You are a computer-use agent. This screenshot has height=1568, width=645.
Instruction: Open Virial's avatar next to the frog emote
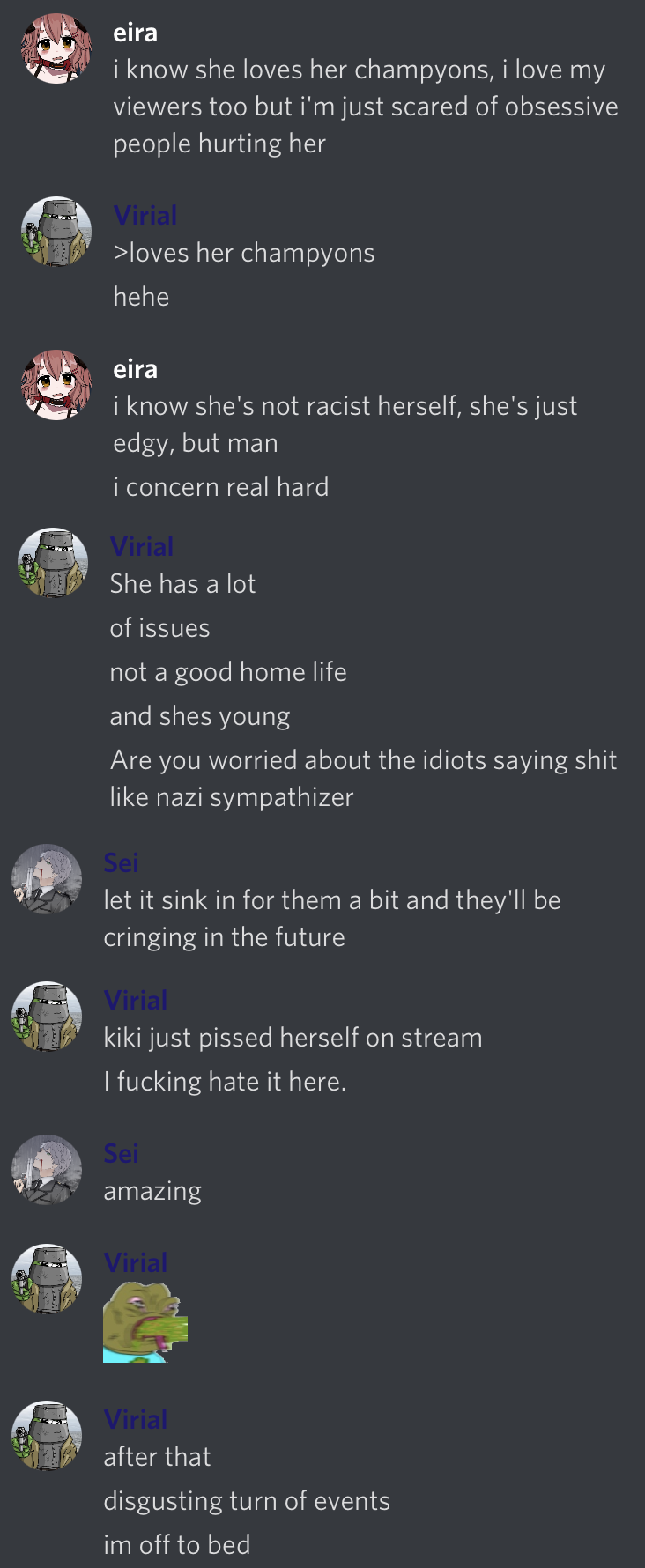pyautogui.click(x=47, y=1279)
